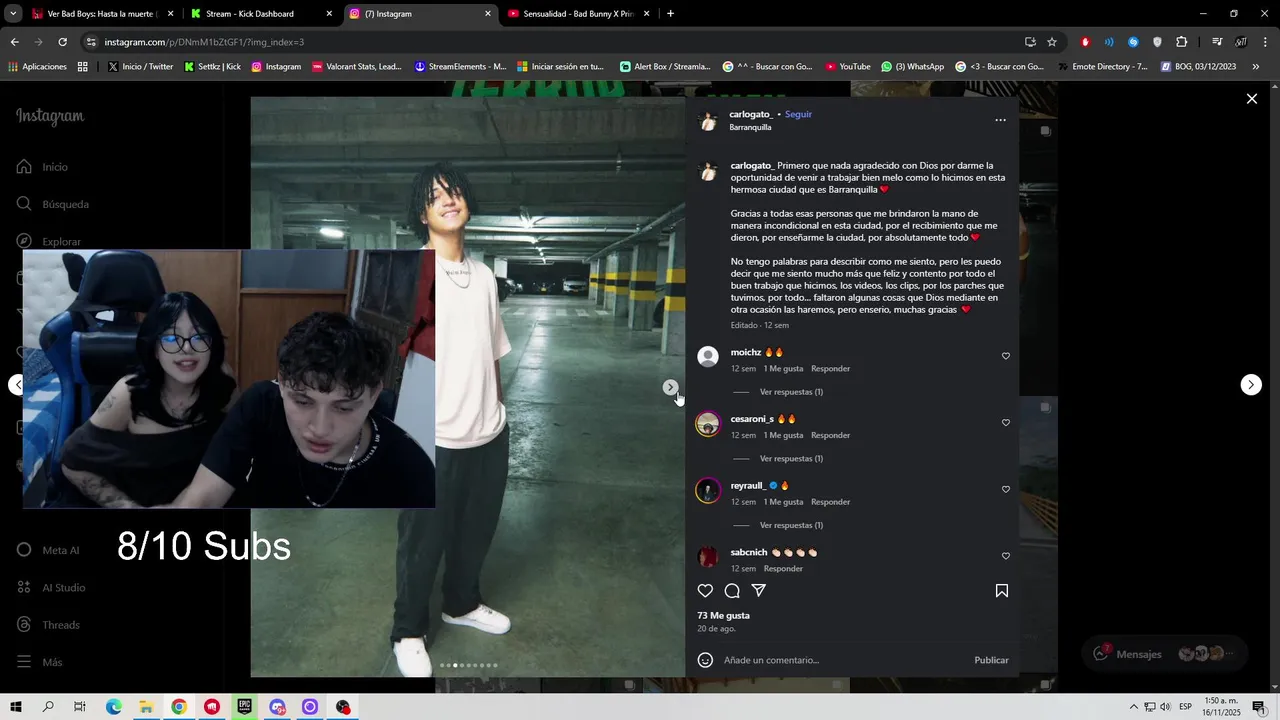1280x720 pixels.
Task: Show more bookmarks chevron
Action: coord(1258,67)
